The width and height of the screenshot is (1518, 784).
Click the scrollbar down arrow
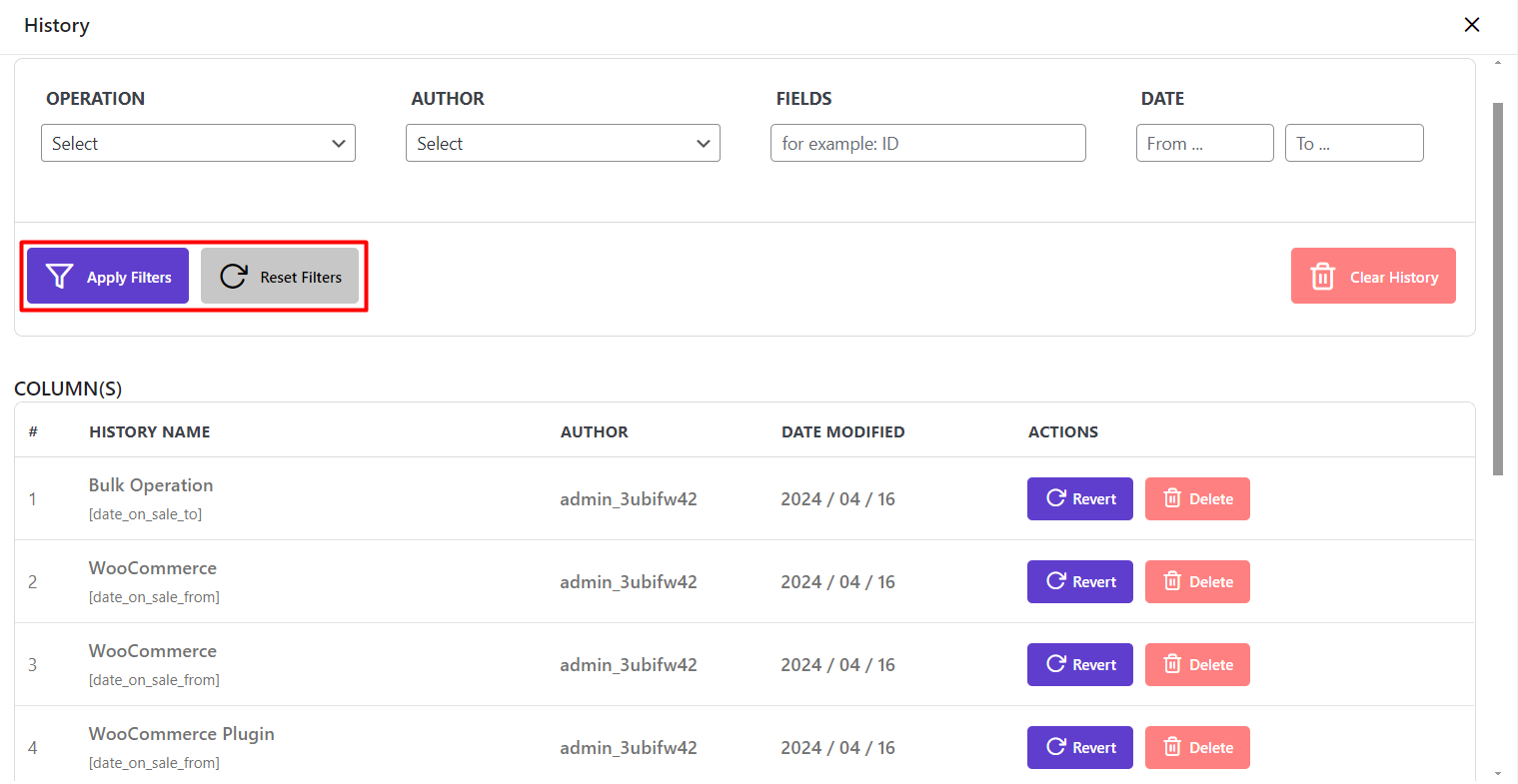(1497, 774)
